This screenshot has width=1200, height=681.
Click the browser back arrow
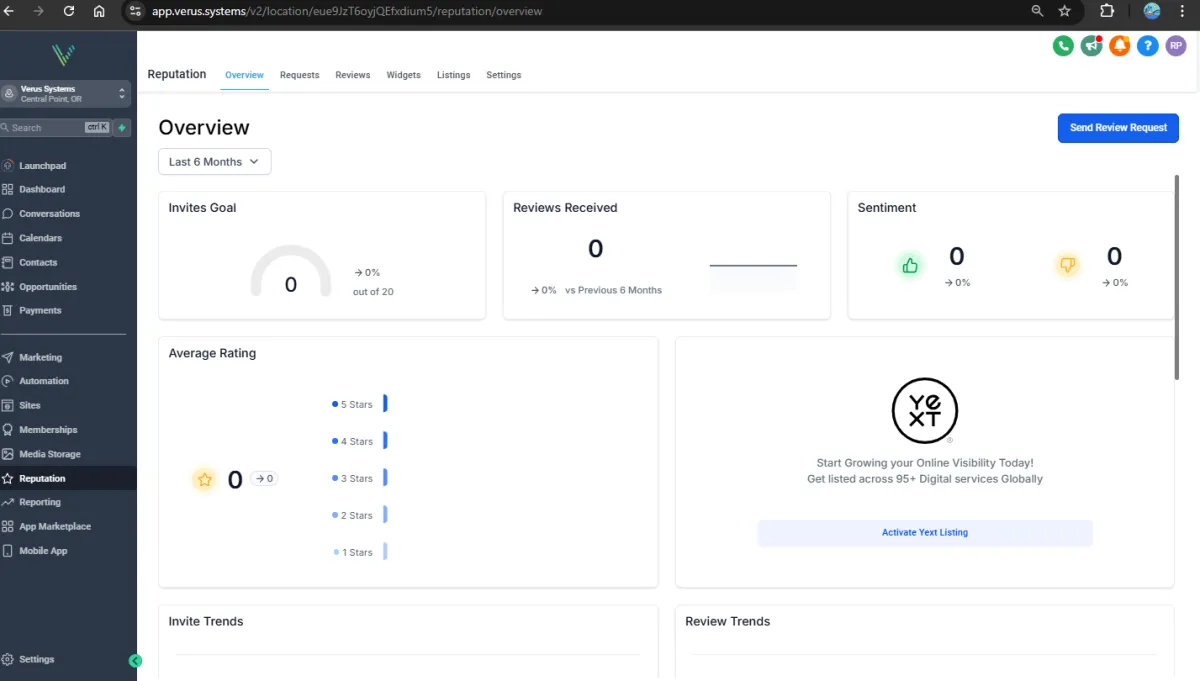9,11
